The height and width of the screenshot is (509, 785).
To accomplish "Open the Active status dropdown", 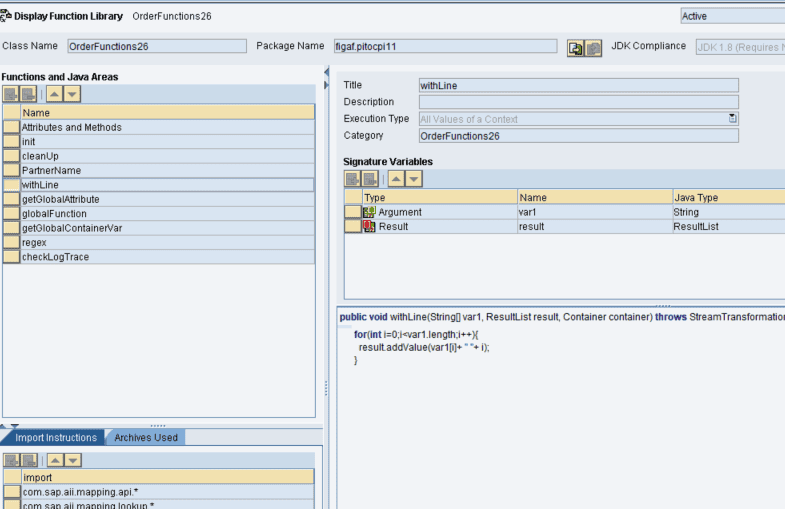I will click(732, 16).
